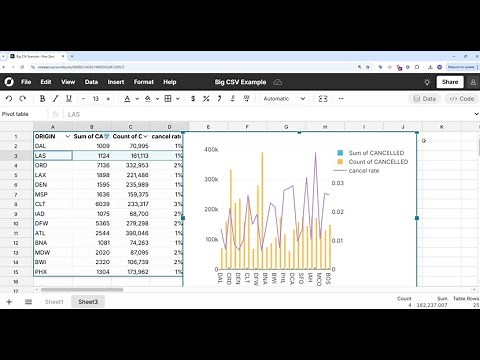Redo the last action
Screen dimensions: 480x360
point(22,99)
